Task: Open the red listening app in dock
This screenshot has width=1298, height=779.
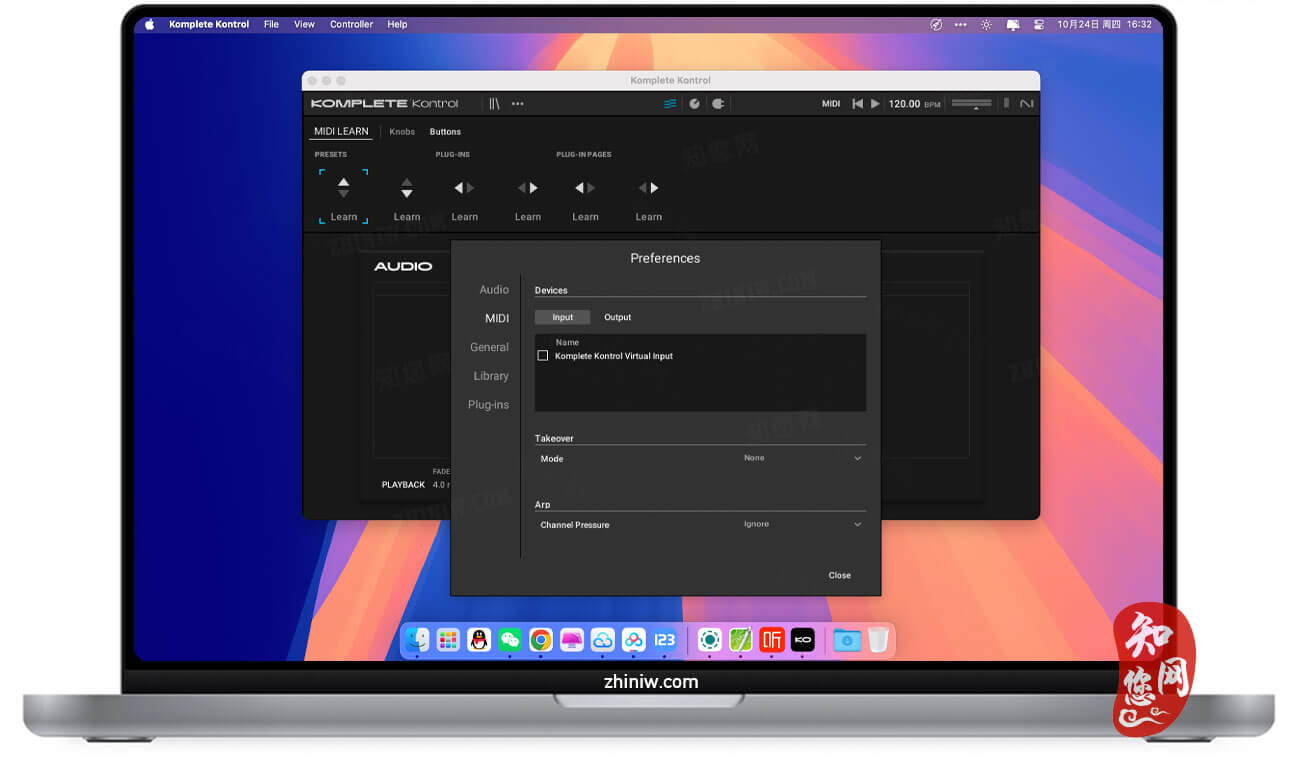Action: (x=772, y=640)
